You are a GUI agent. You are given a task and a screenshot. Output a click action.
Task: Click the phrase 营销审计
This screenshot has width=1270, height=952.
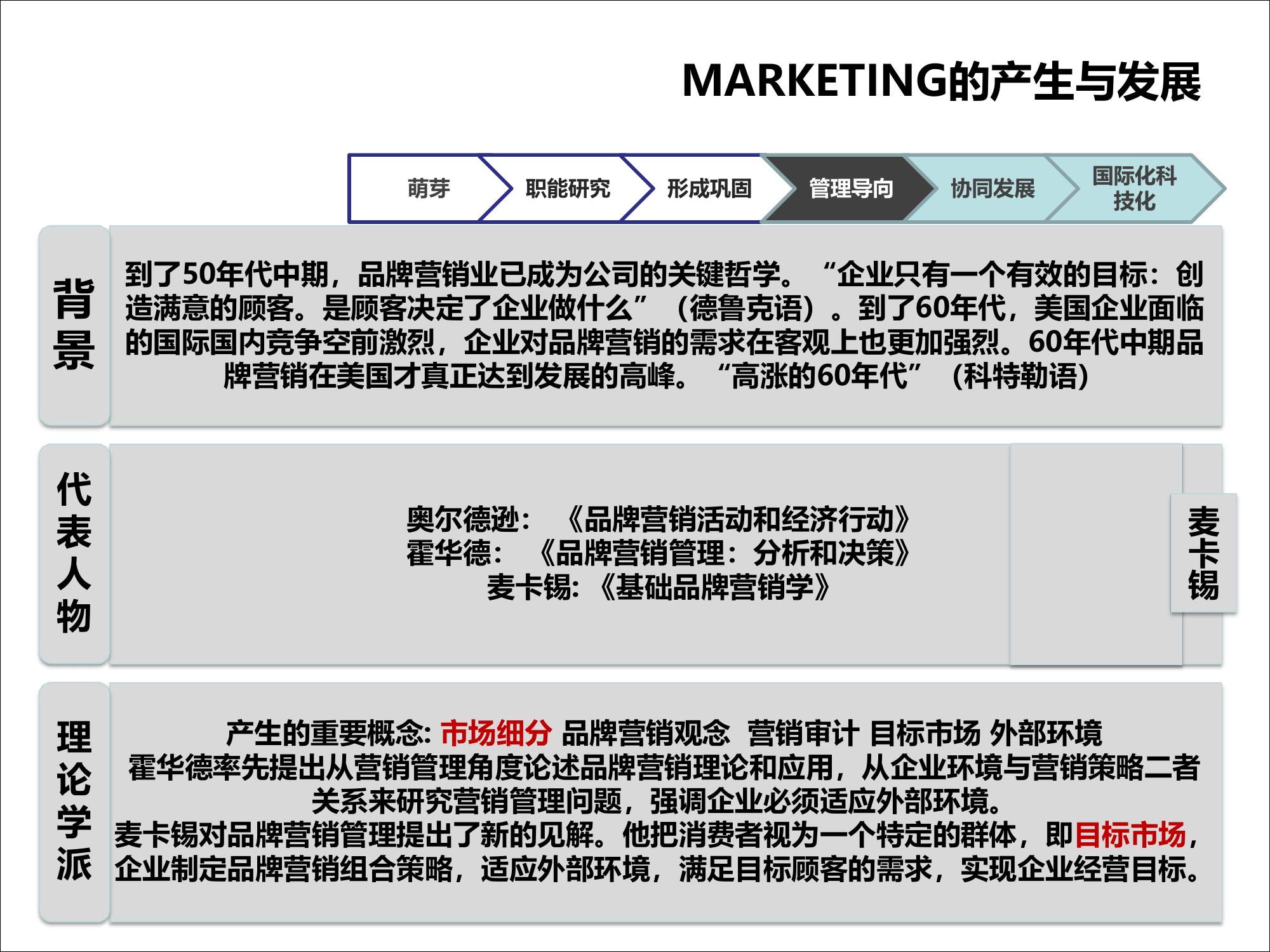[x=803, y=733]
